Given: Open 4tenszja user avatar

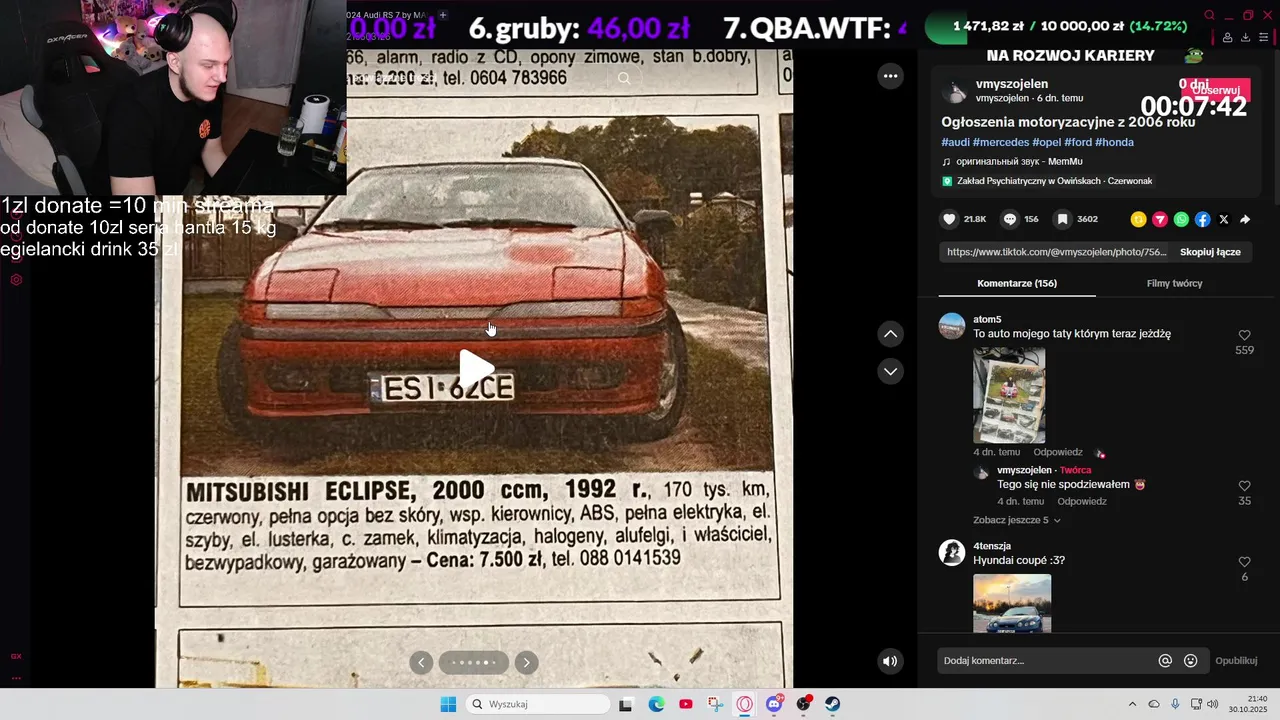Looking at the screenshot, I should [952, 552].
